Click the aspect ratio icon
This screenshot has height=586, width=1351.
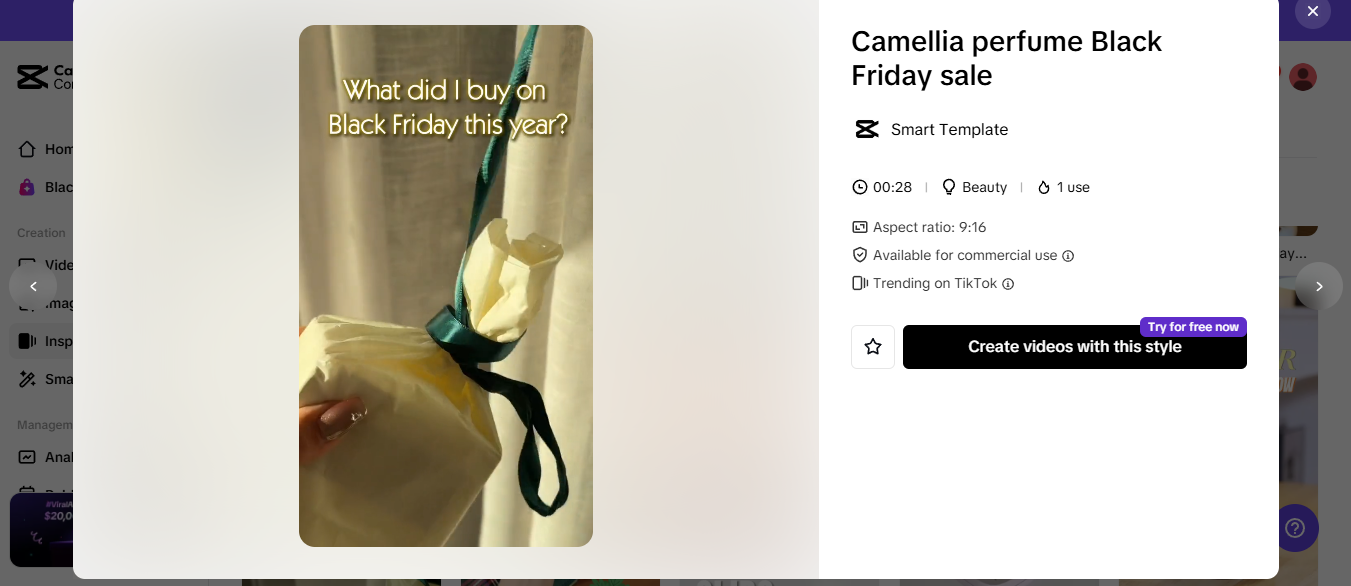(859, 227)
